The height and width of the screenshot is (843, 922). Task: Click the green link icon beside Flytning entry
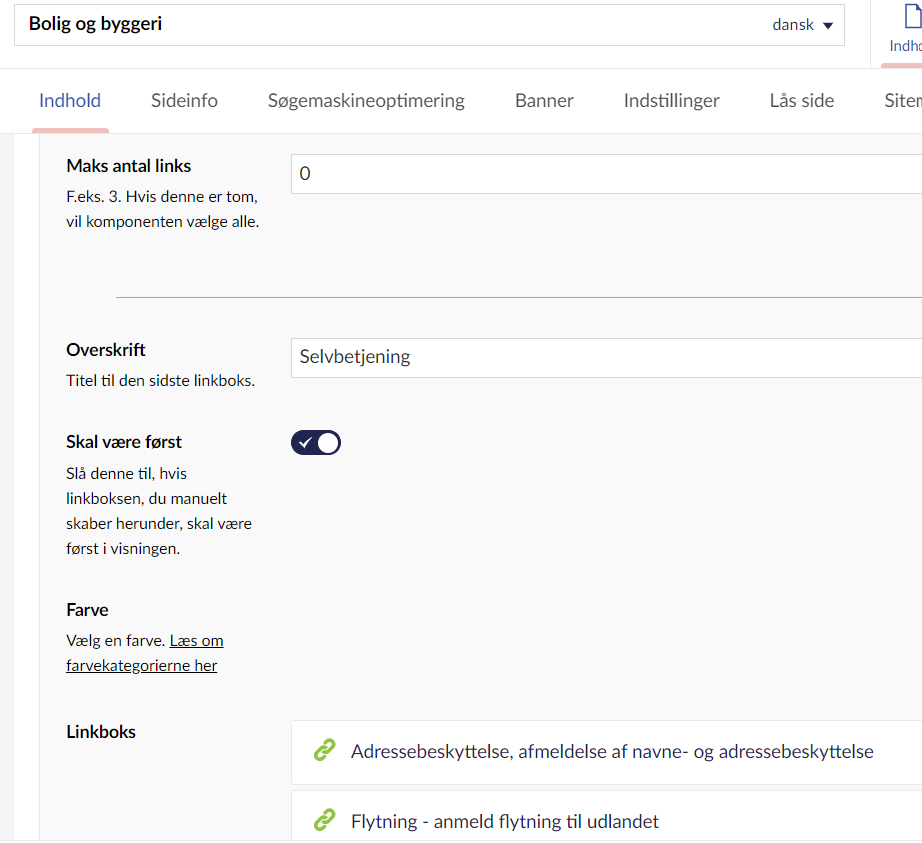pyautogui.click(x=323, y=821)
